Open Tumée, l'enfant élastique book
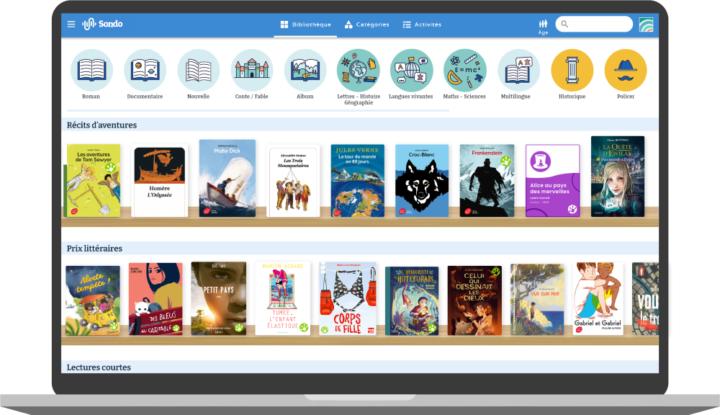Viewport: 720px width, 415px height. click(283, 298)
